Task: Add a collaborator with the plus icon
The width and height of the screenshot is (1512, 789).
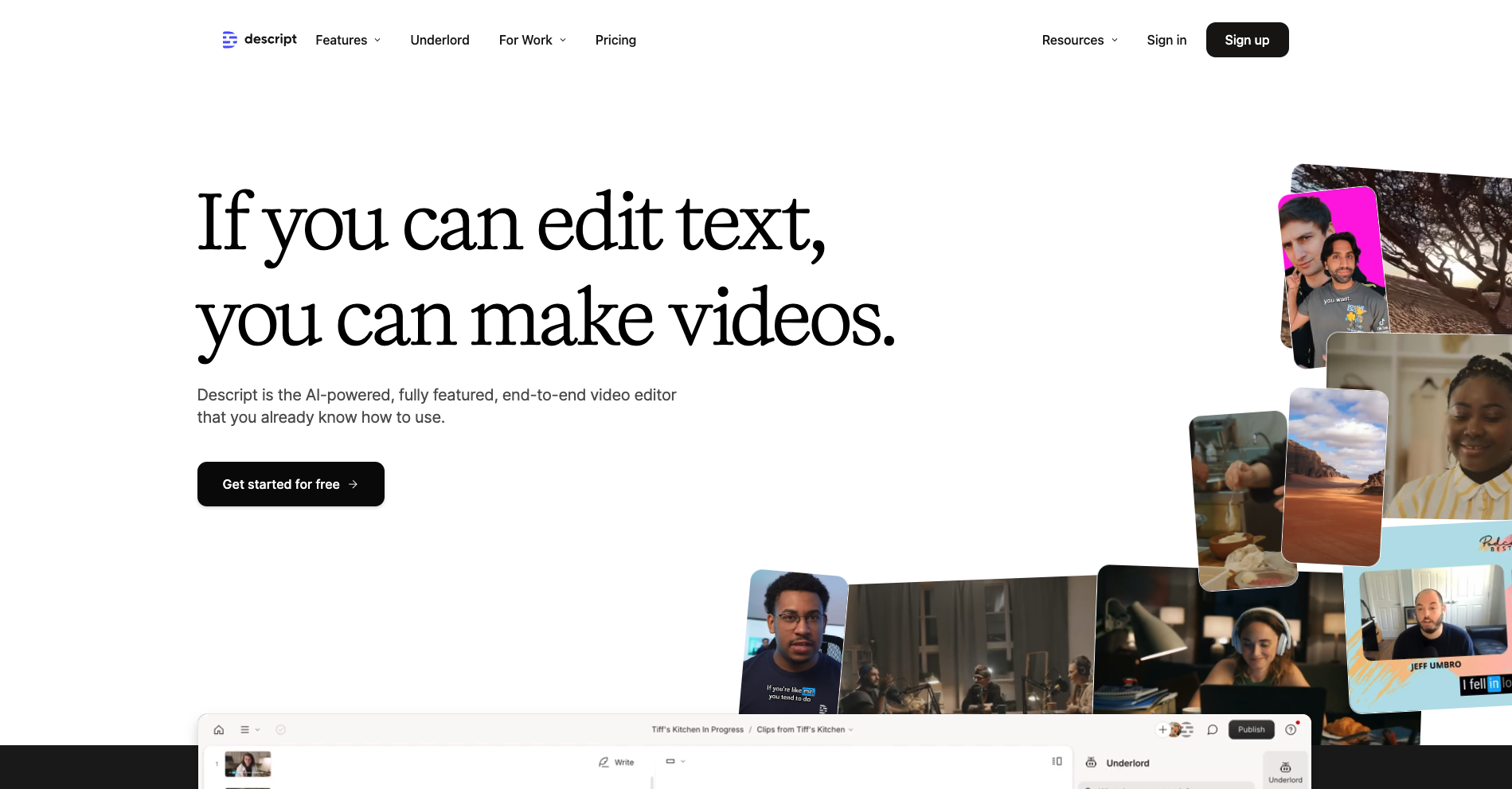Action: (1162, 728)
